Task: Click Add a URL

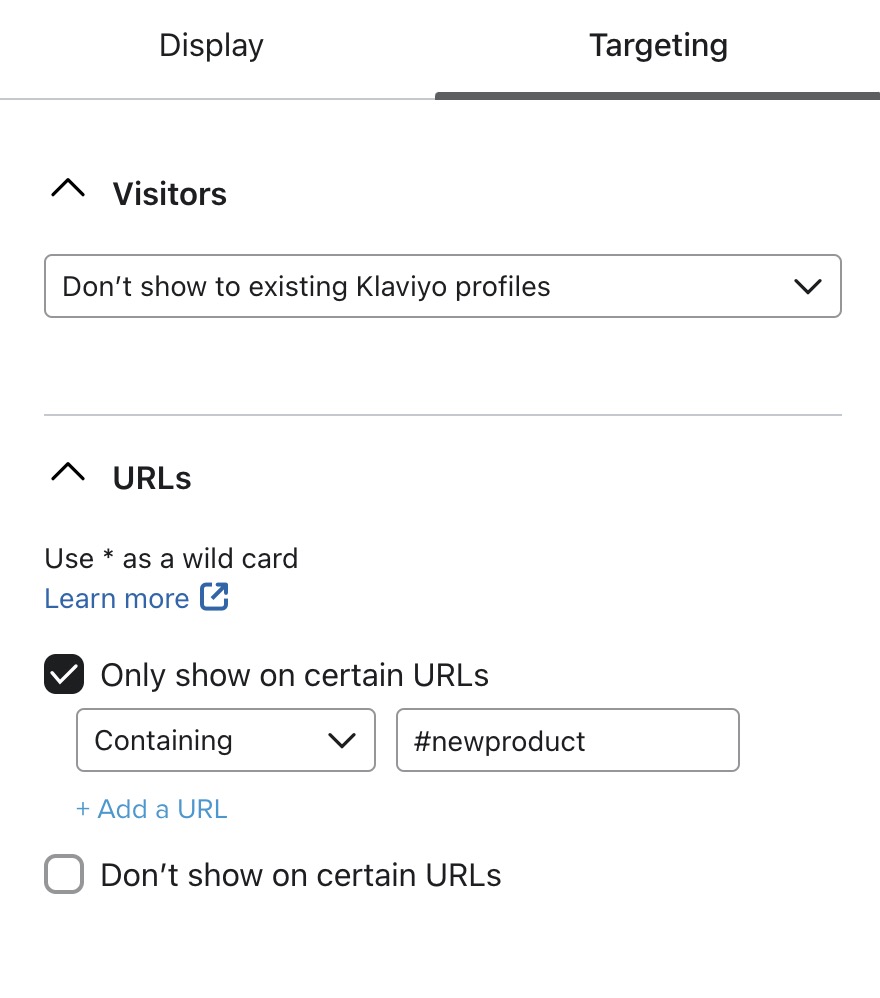Action: click(x=151, y=809)
